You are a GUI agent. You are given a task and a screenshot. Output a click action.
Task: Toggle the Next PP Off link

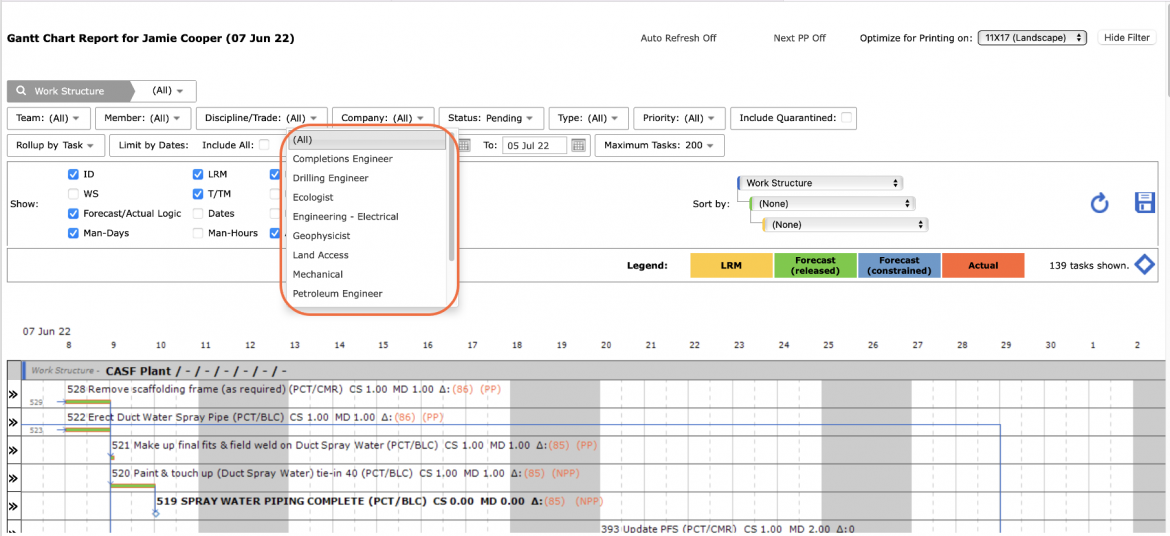click(799, 38)
